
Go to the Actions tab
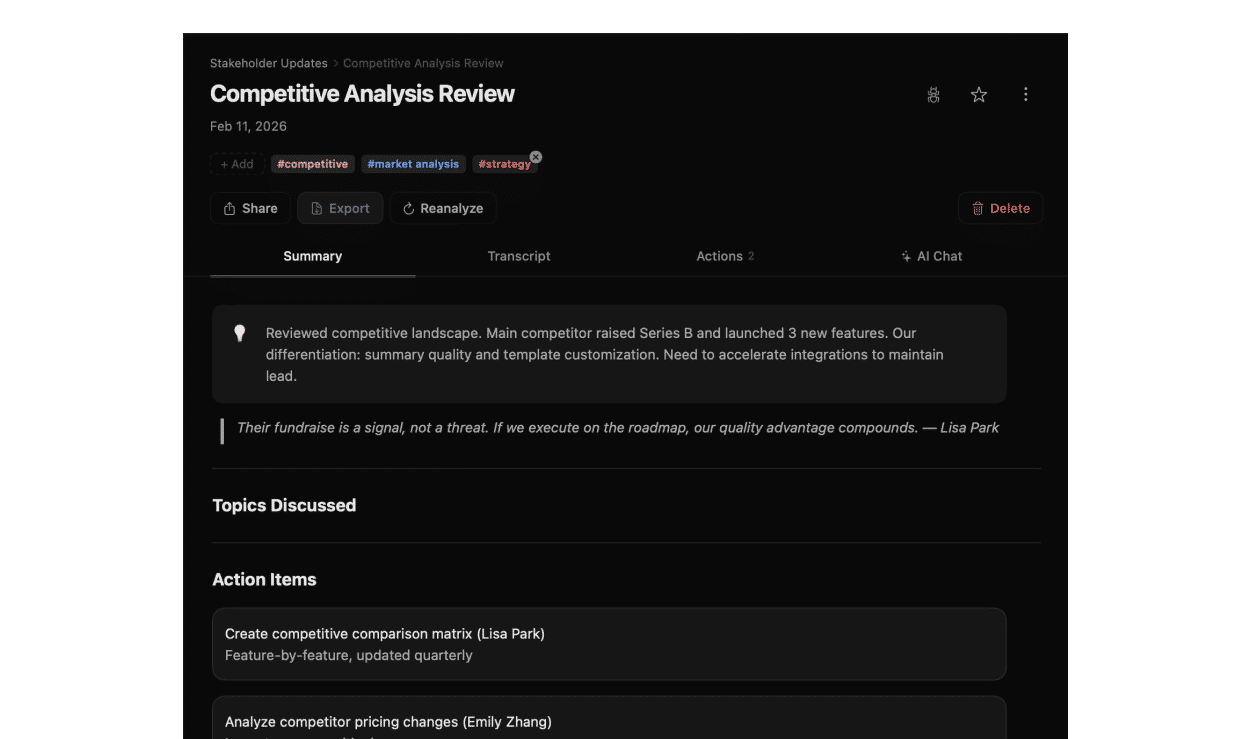click(725, 256)
